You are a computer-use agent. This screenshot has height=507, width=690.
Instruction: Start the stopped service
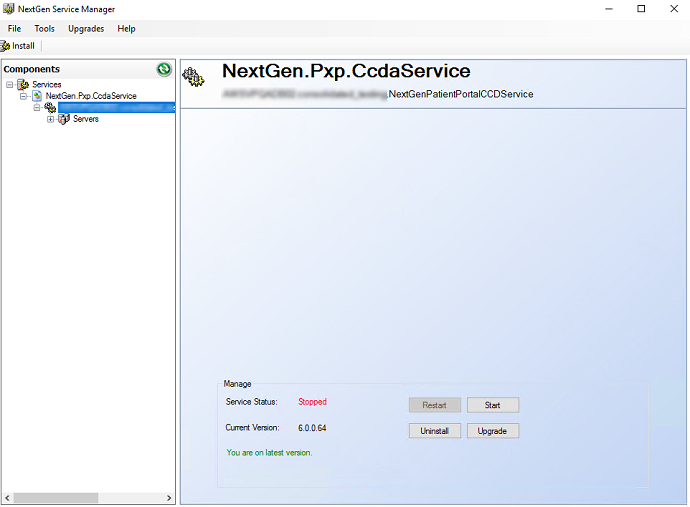pyautogui.click(x=493, y=405)
